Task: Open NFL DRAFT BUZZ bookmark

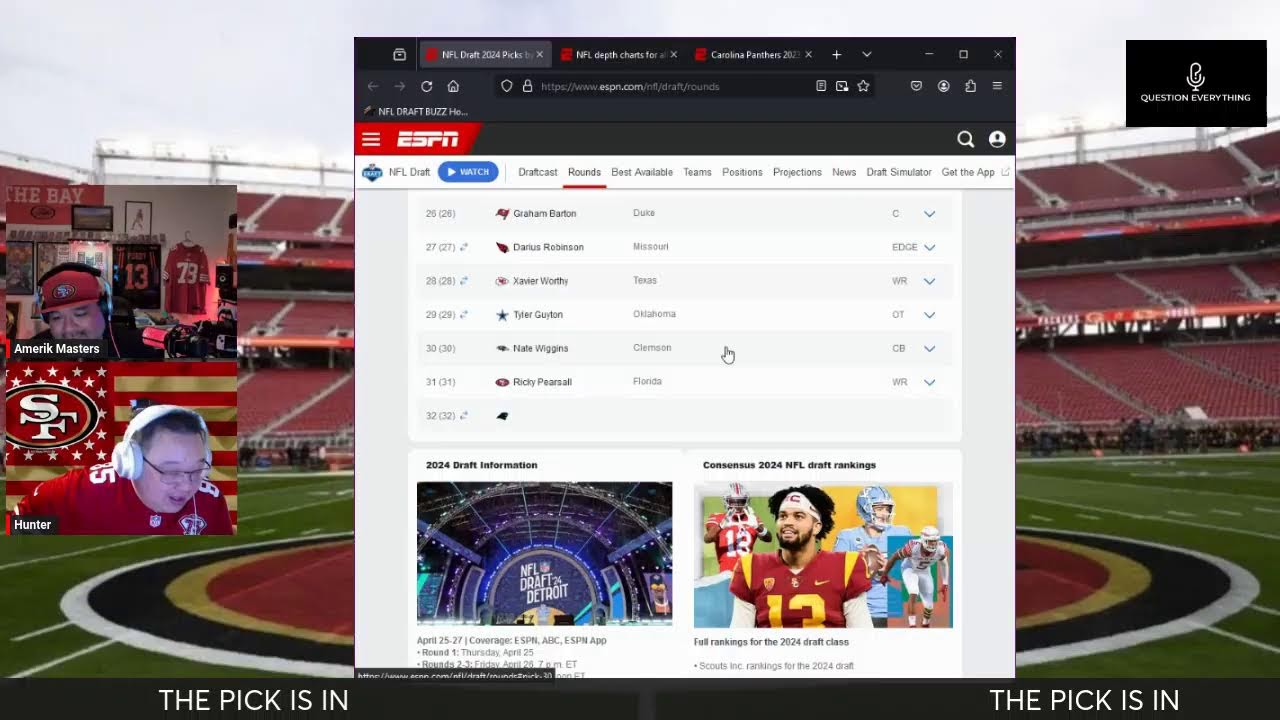Action: click(x=415, y=111)
